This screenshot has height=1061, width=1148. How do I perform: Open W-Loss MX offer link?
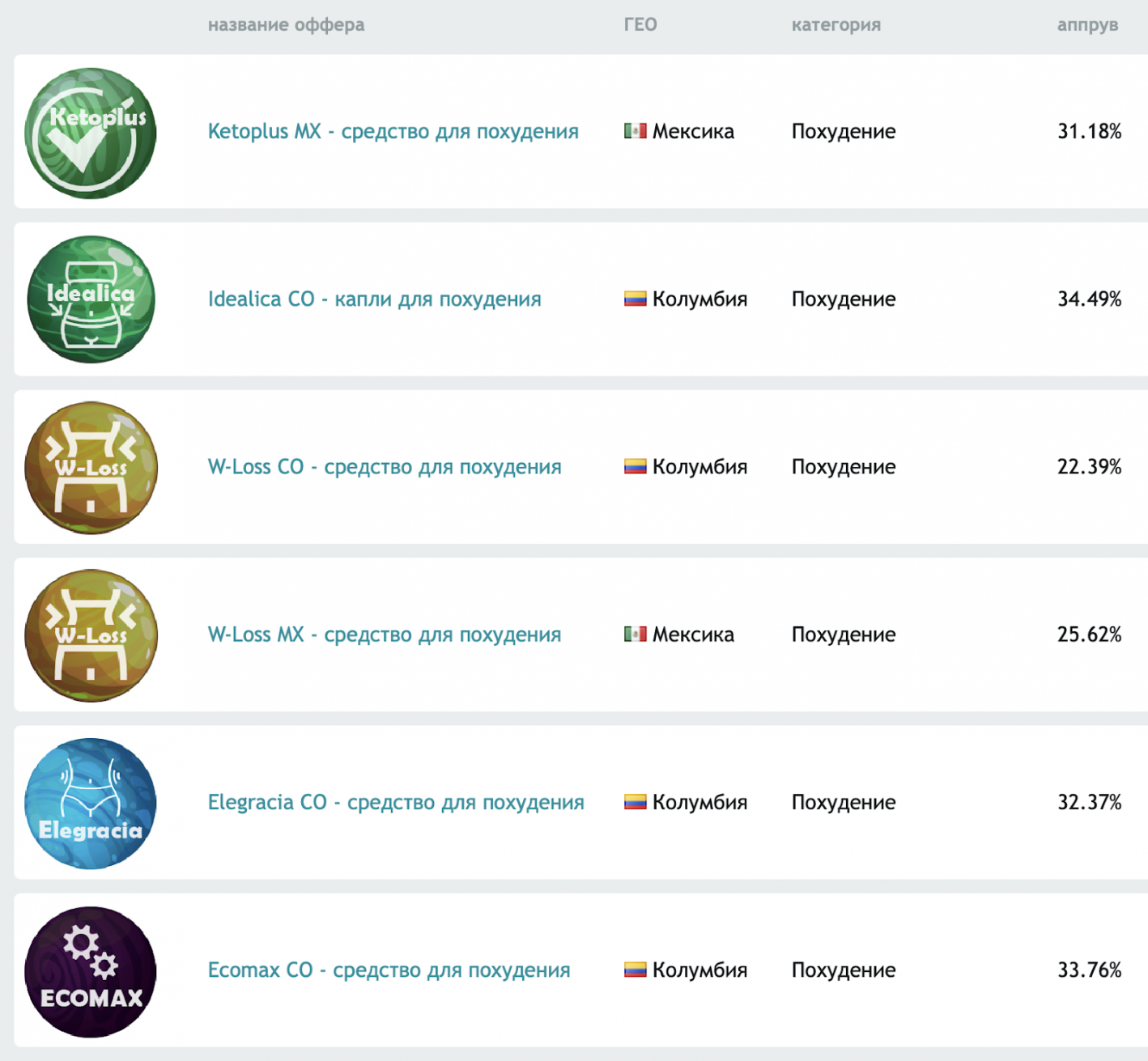(x=385, y=634)
